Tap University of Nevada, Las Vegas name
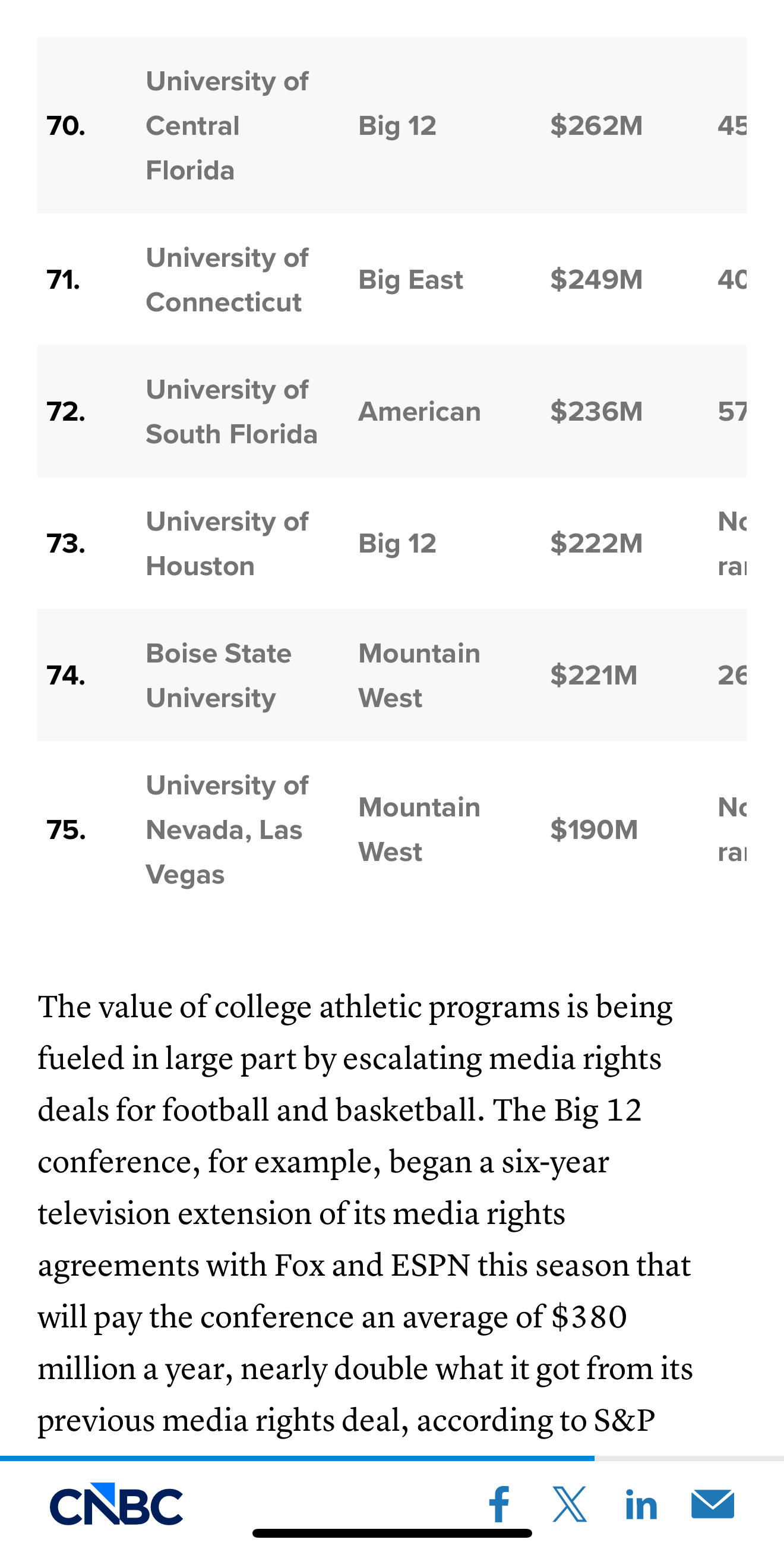 pos(227,830)
